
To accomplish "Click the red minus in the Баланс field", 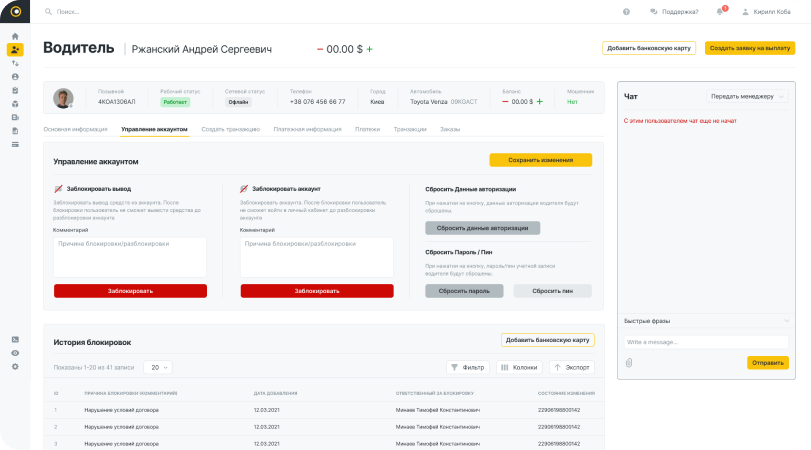I will click(503, 101).
